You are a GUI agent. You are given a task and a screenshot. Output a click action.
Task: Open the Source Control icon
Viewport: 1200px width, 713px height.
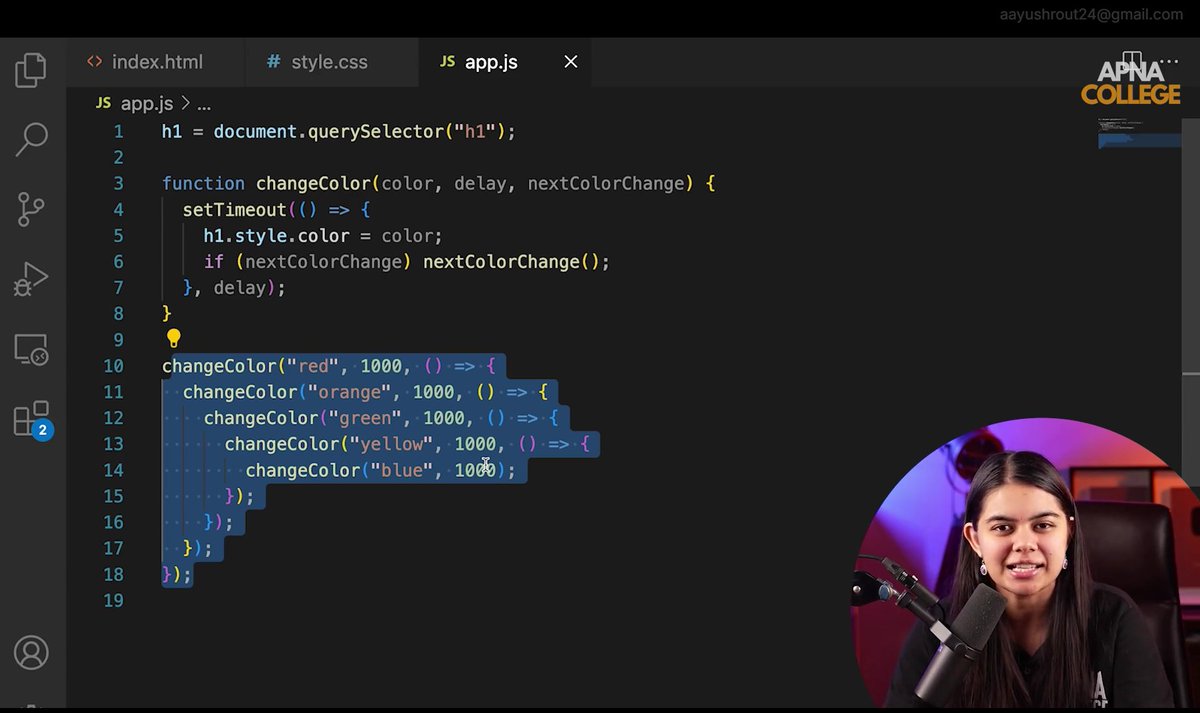coord(31,209)
